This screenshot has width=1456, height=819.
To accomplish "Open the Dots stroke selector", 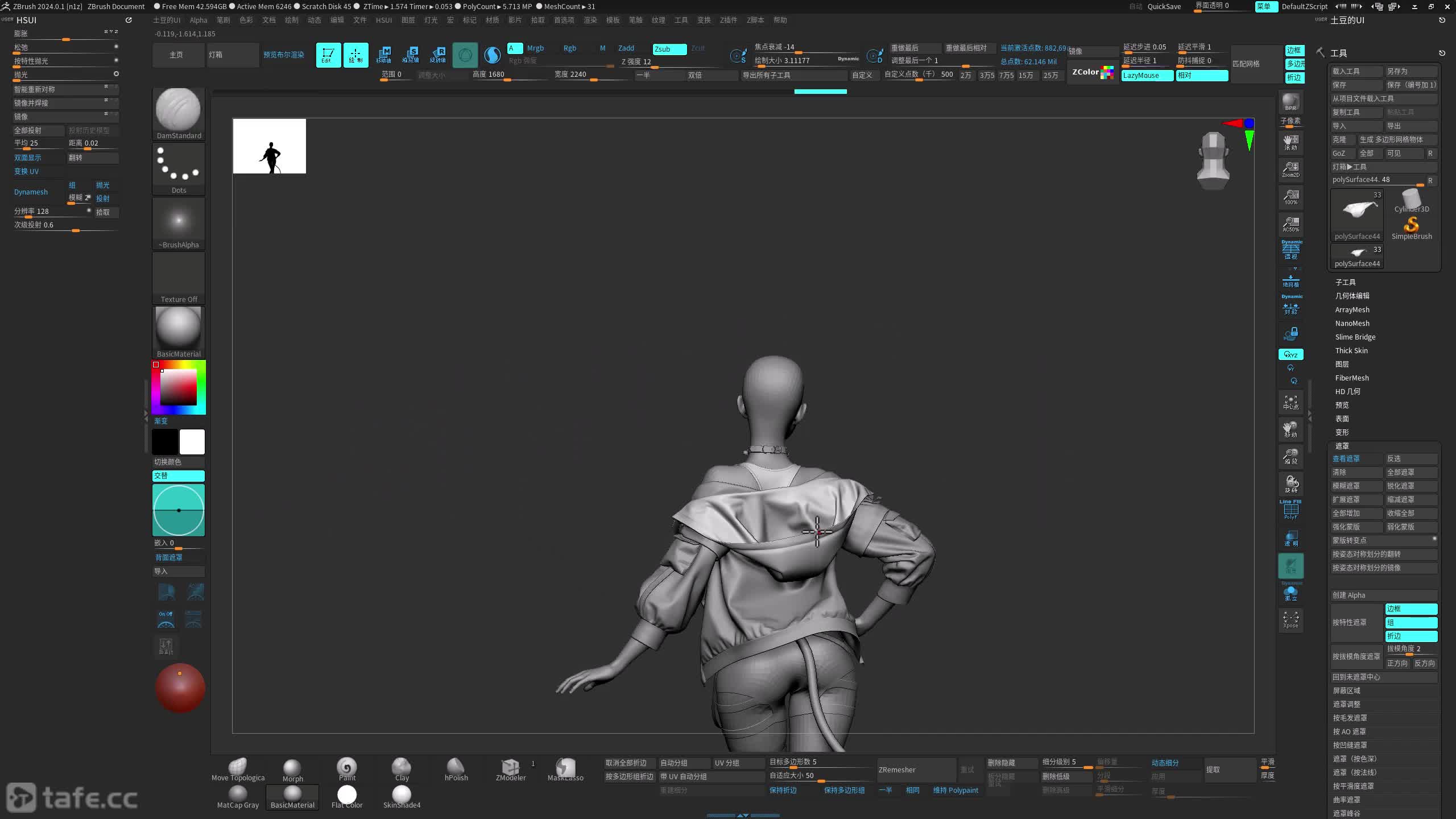I will (x=179, y=168).
